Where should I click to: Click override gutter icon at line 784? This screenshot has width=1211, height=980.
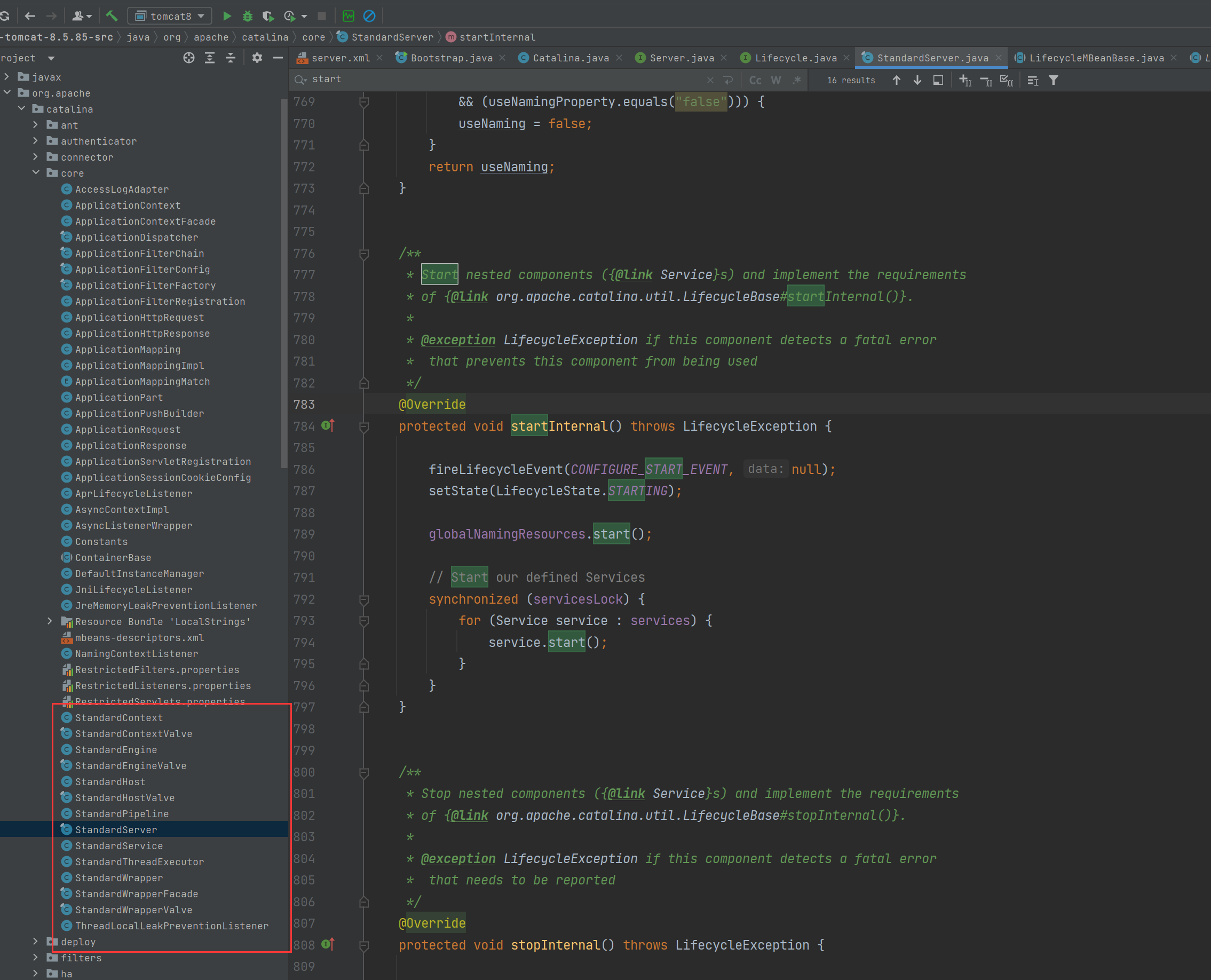point(328,425)
